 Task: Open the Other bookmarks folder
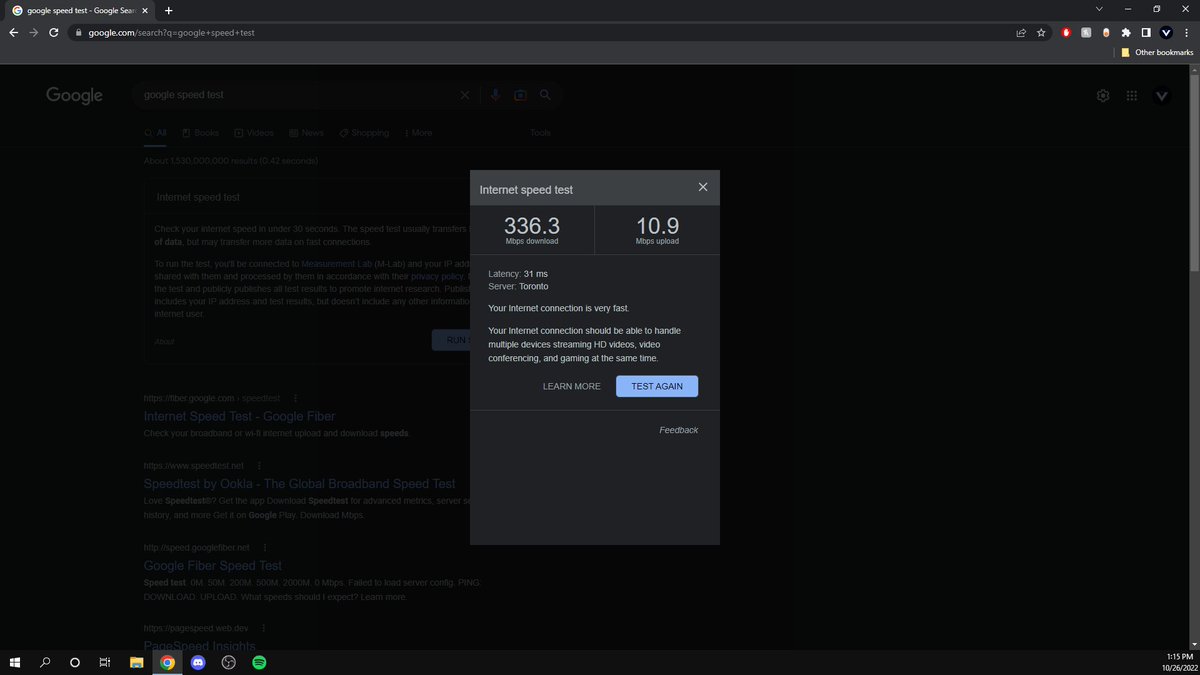click(1157, 52)
